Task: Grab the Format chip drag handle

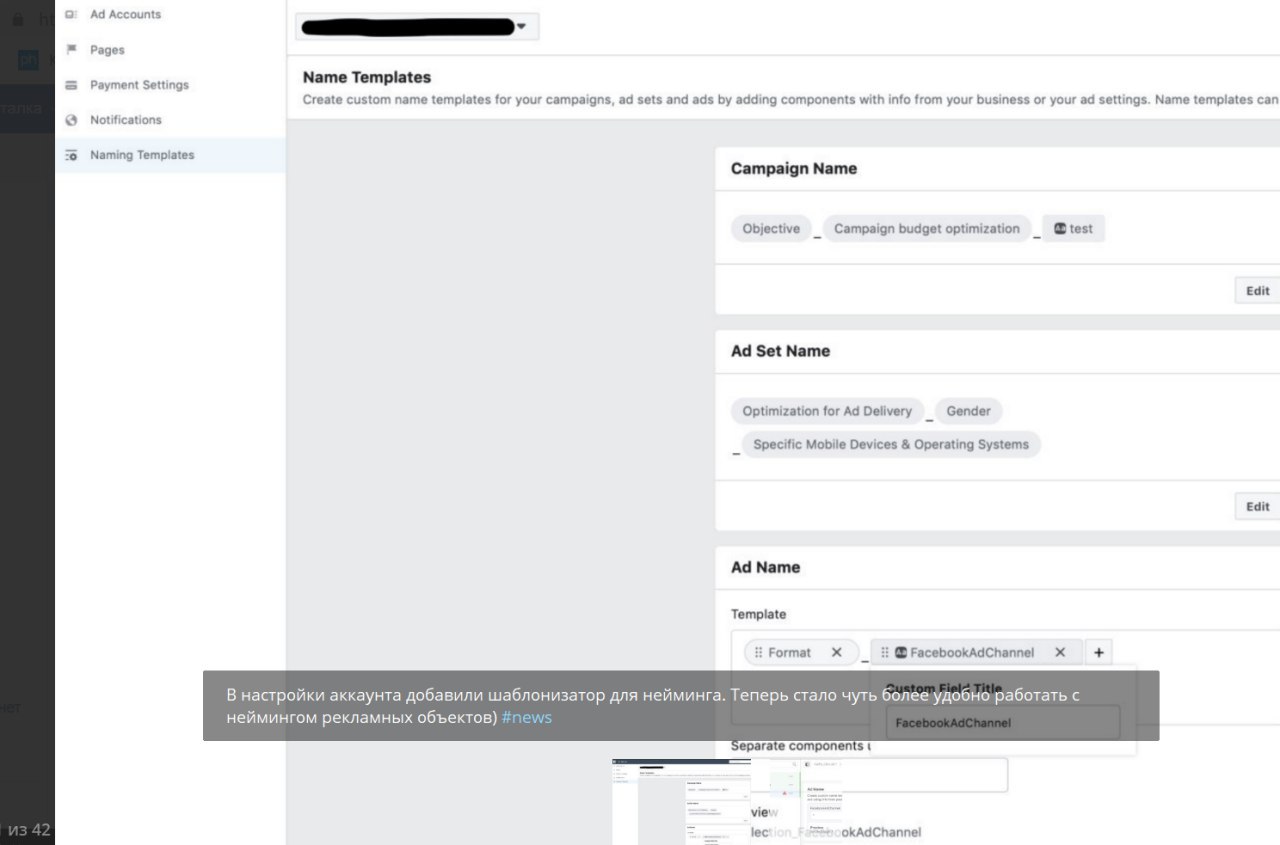Action: coord(759,652)
